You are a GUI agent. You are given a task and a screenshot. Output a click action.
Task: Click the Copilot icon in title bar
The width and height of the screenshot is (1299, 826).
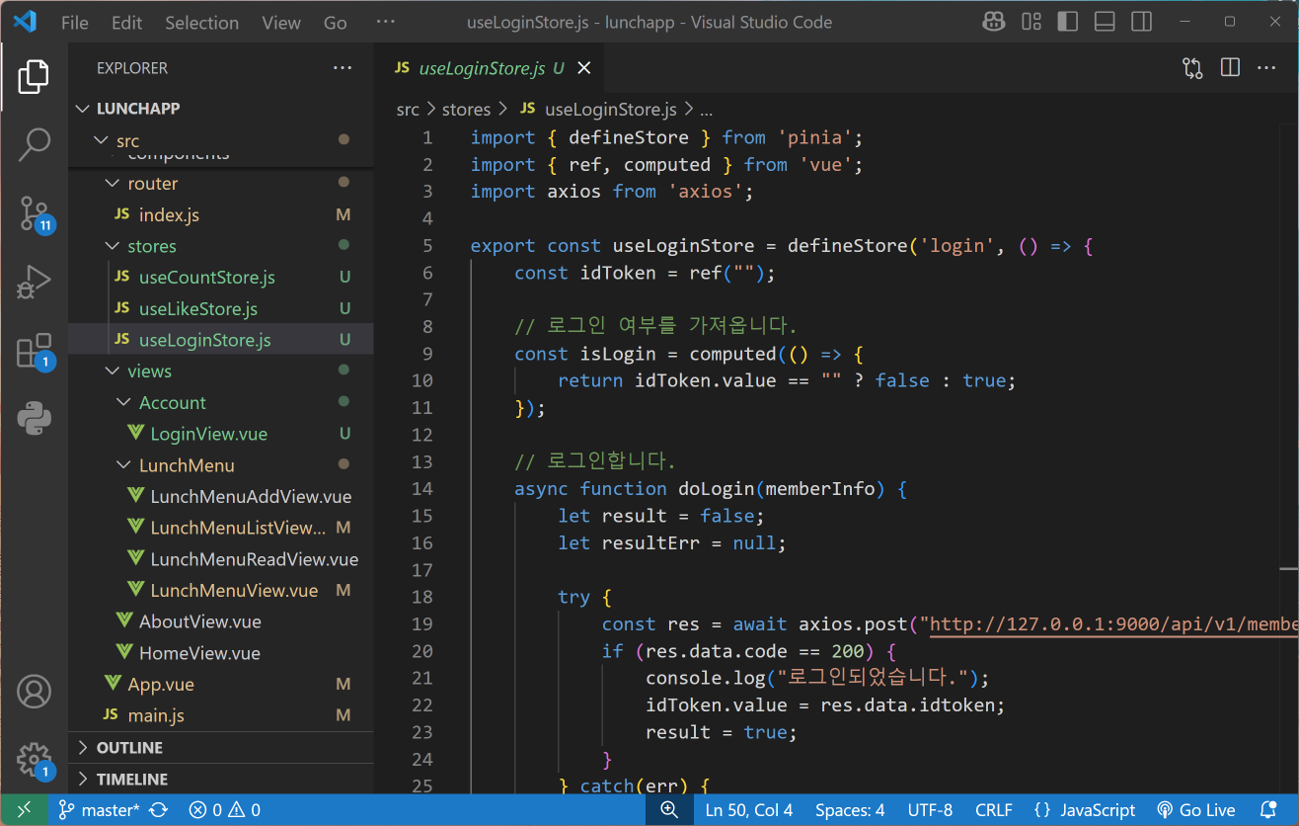pyautogui.click(x=993, y=22)
